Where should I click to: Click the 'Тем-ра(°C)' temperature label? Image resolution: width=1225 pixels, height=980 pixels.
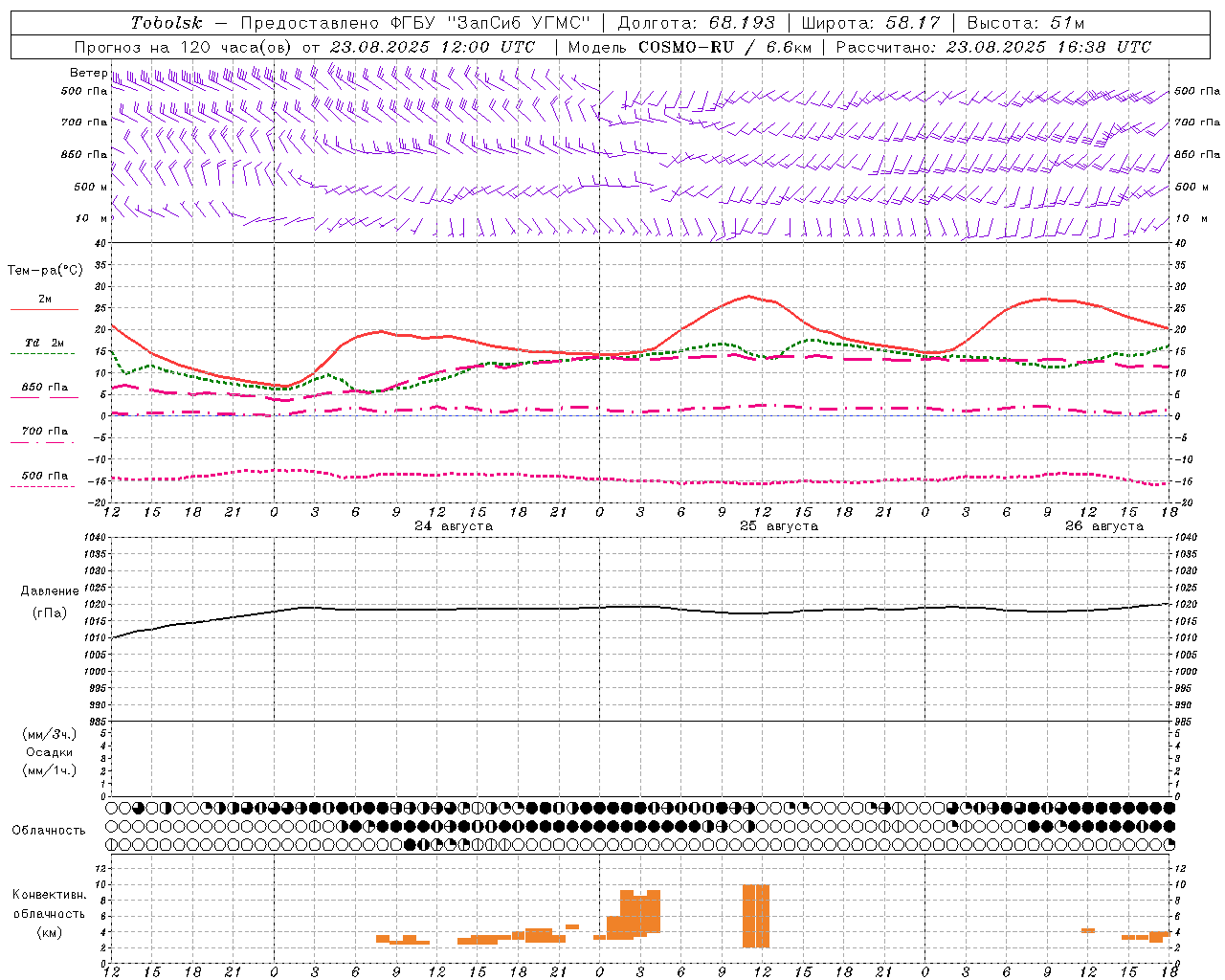click(45, 271)
